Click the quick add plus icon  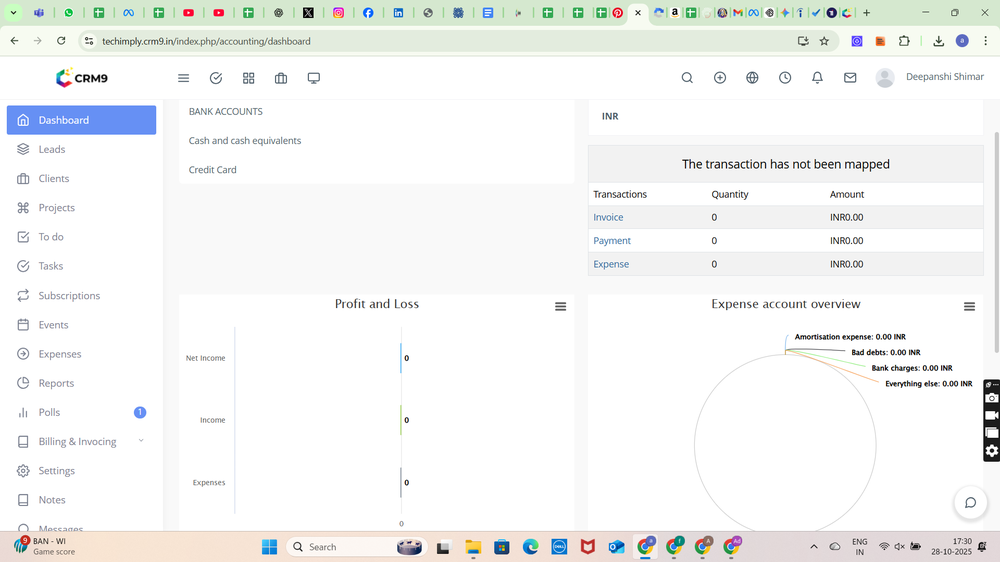coord(720,77)
